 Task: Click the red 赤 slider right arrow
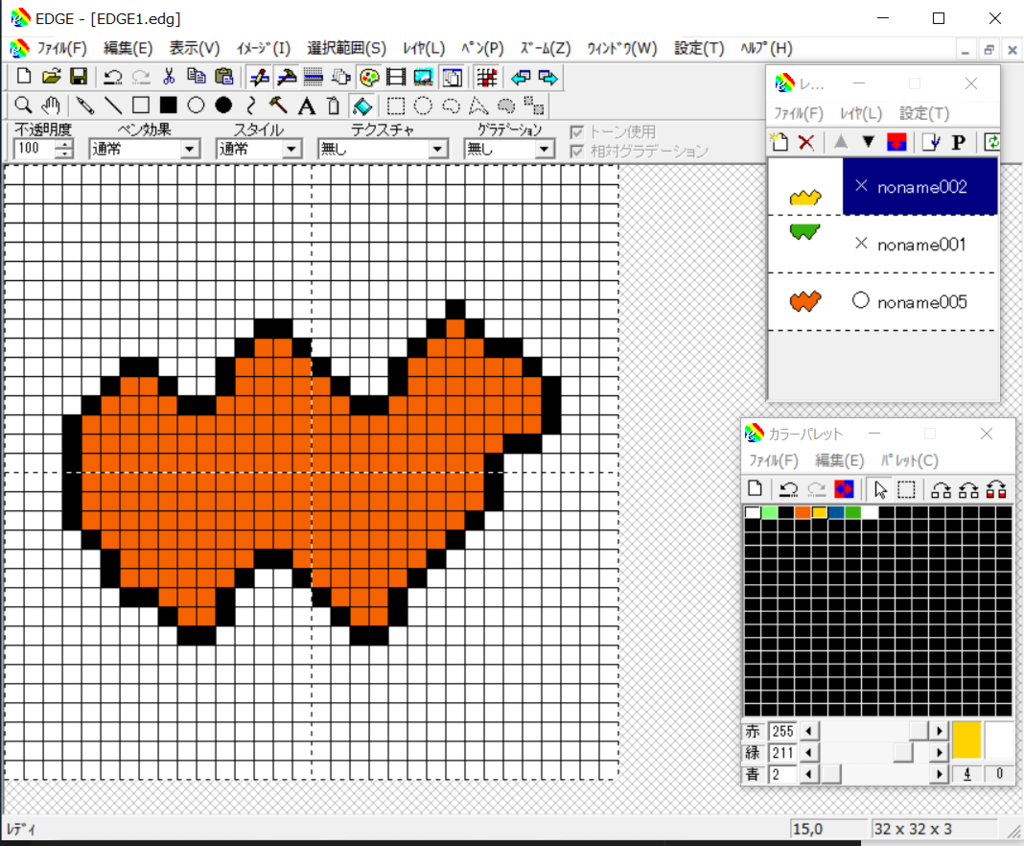pyautogui.click(x=939, y=731)
